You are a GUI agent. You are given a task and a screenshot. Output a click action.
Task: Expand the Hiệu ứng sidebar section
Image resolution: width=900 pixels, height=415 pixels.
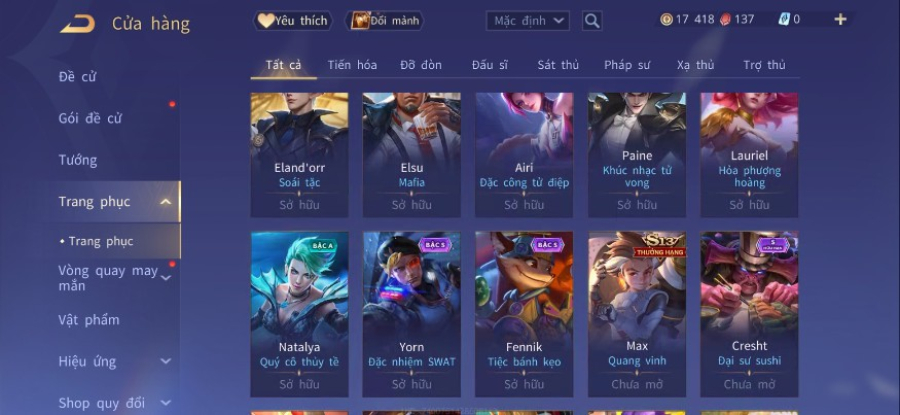pyautogui.click(x=165, y=361)
